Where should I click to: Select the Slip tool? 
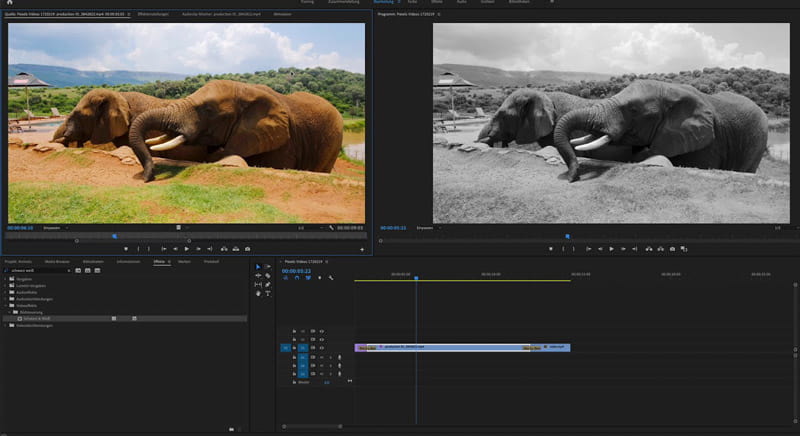(258, 285)
